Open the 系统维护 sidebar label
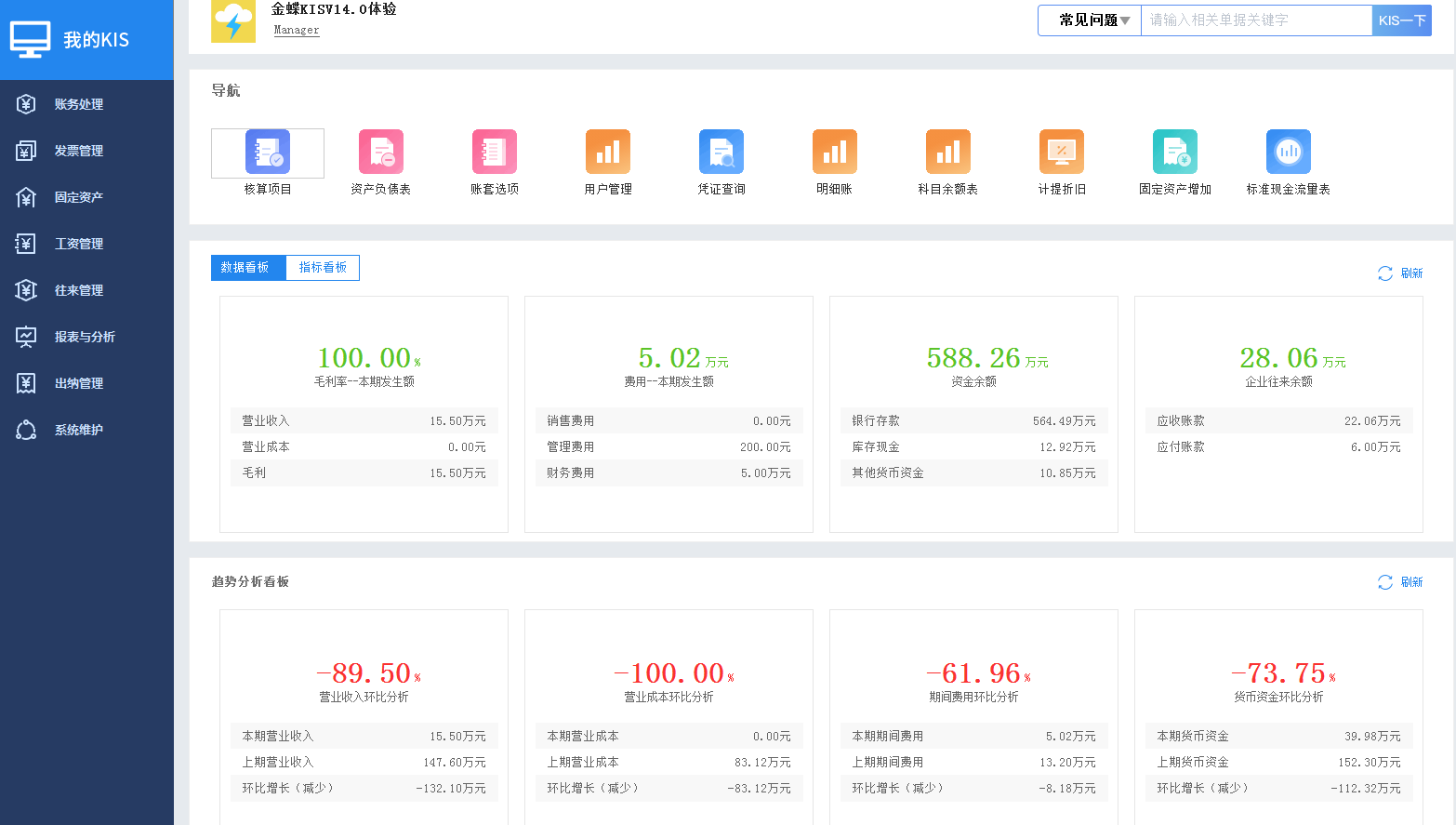1456x825 pixels. [79, 430]
